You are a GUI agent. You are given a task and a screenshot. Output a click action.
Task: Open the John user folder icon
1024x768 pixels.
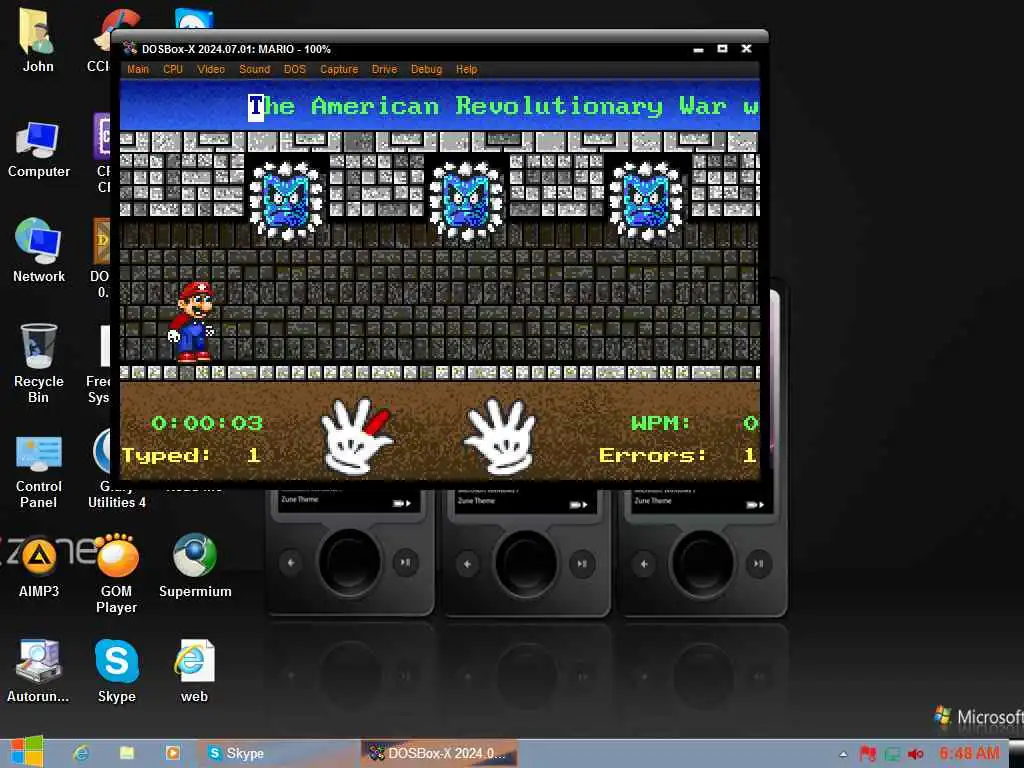[x=38, y=40]
